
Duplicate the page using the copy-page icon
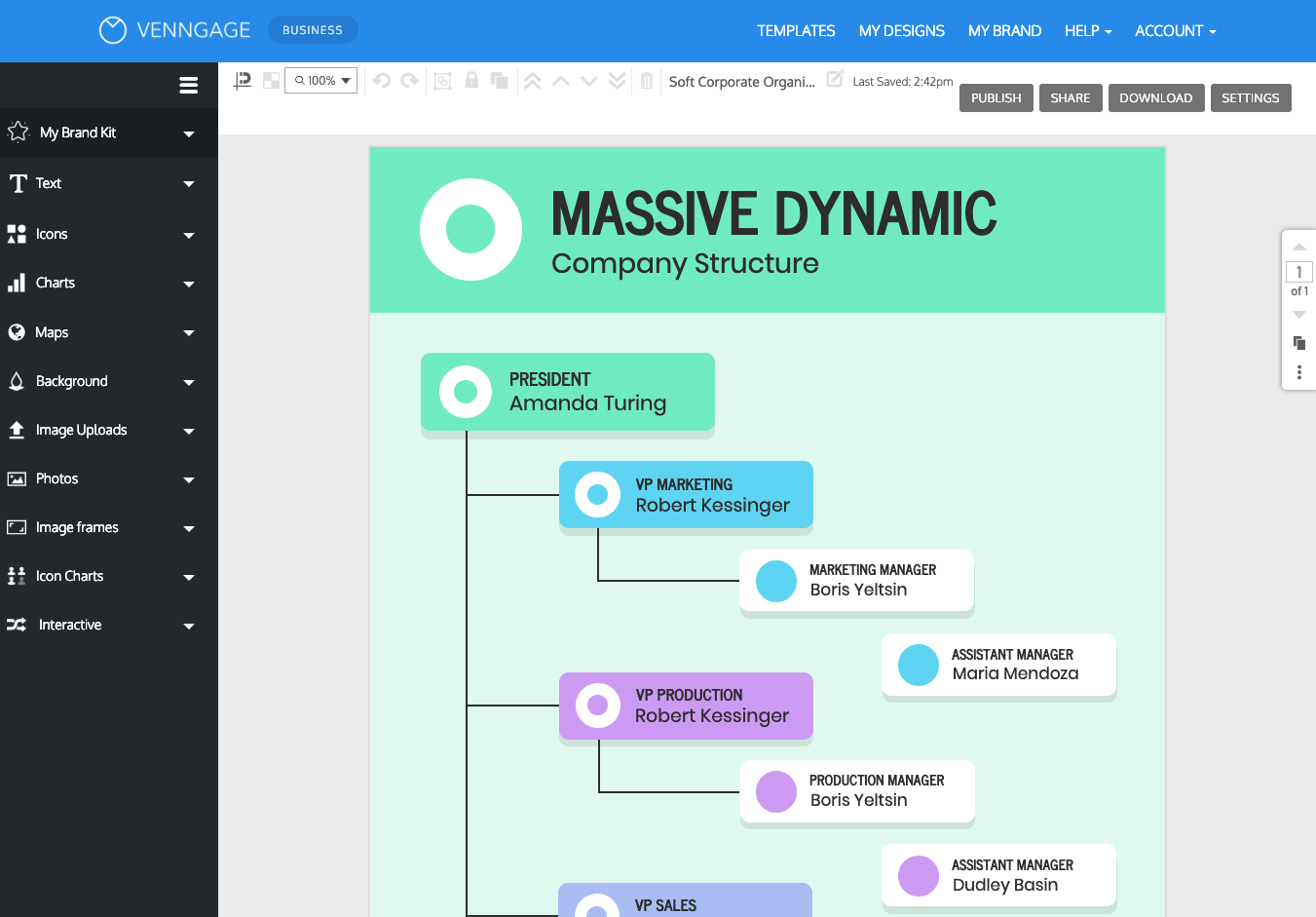(1298, 343)
